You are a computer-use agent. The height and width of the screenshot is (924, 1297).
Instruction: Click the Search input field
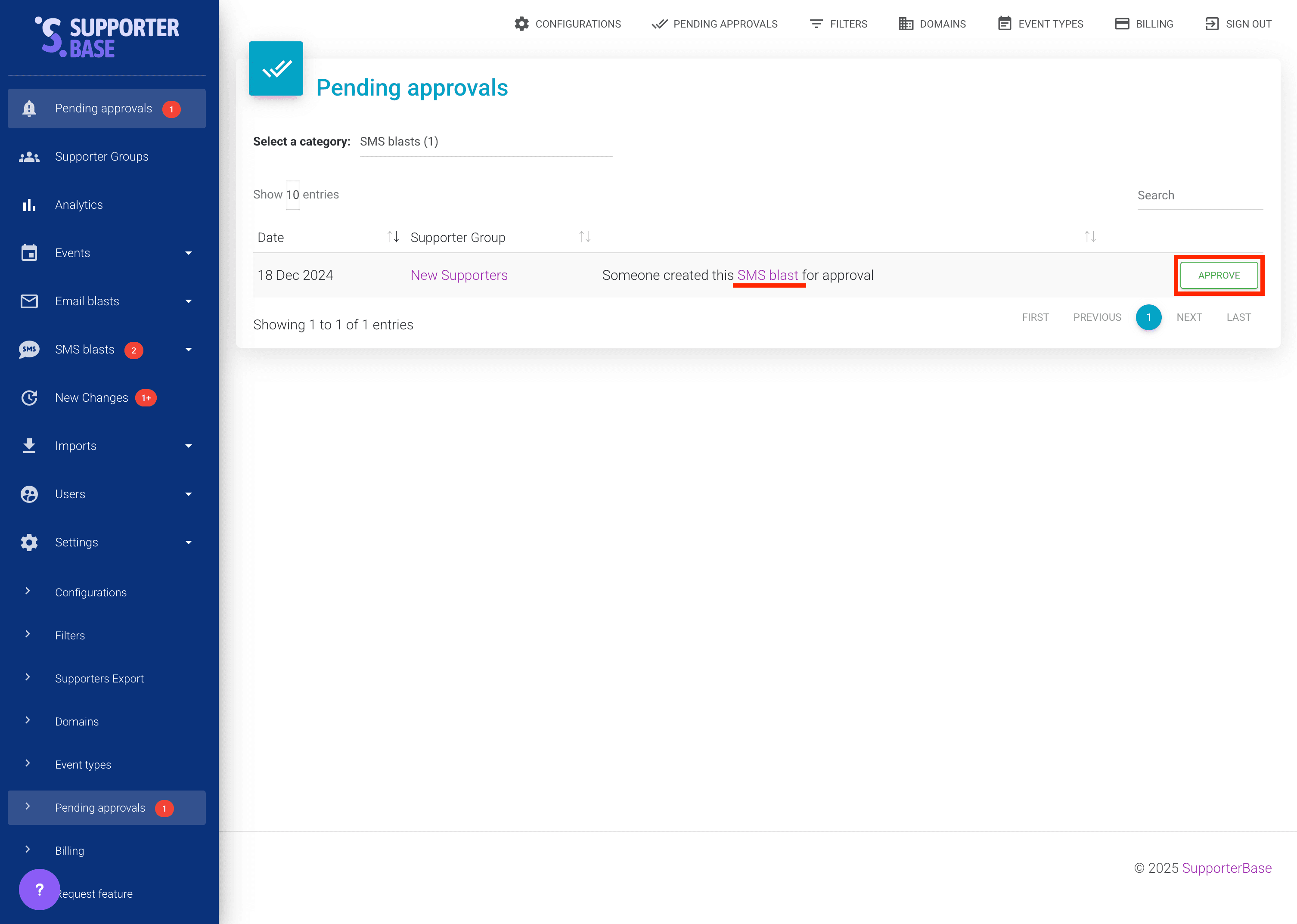[x=1200, y=196]
